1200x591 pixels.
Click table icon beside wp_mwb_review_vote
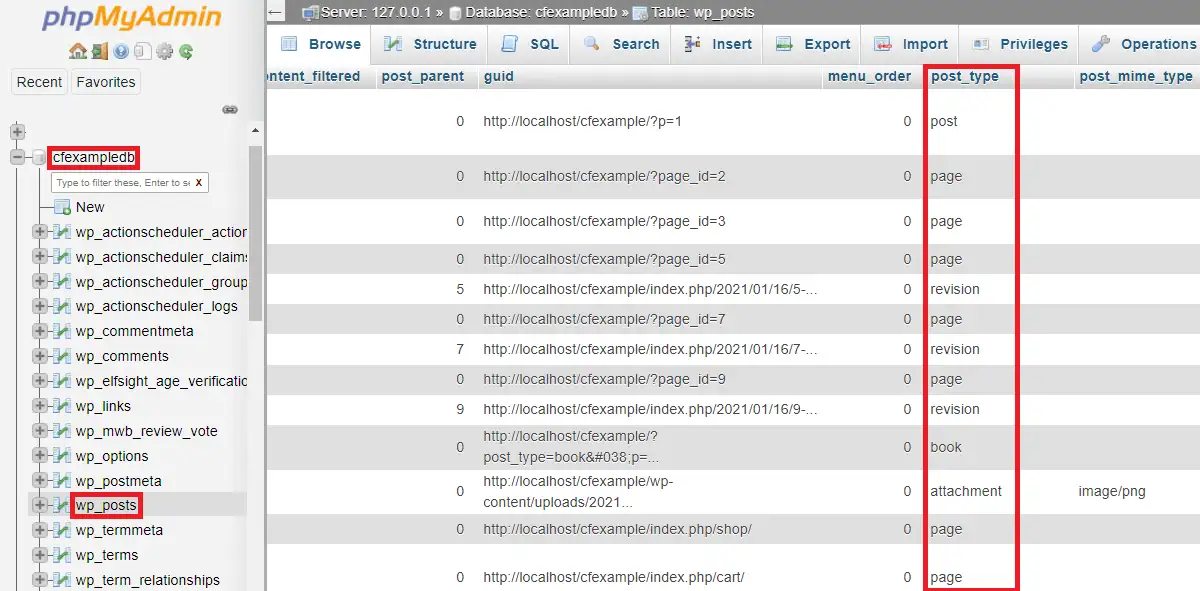(62, 431)
